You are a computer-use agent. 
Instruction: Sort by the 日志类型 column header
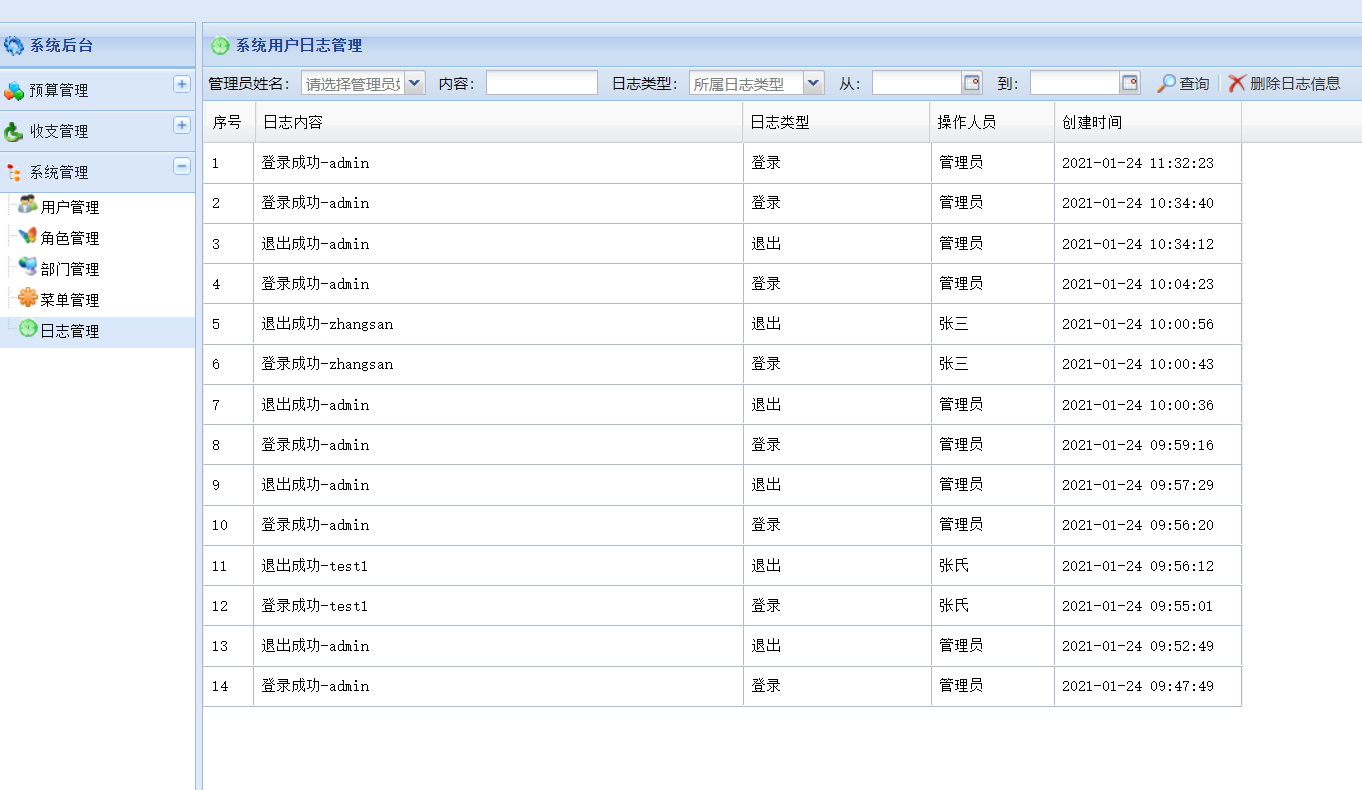click(838, 122)
